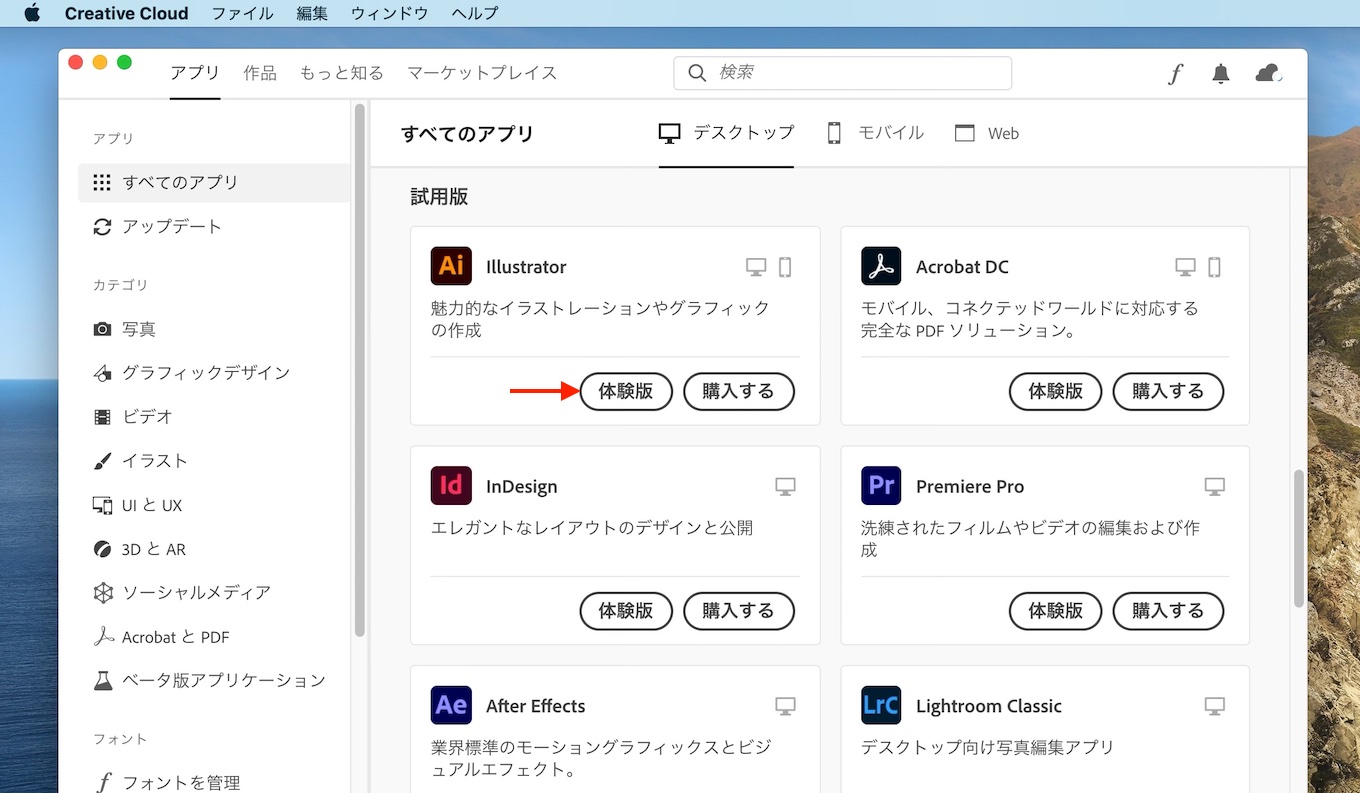Start Premiere Pro 体験版 trial

(1056, 611)
